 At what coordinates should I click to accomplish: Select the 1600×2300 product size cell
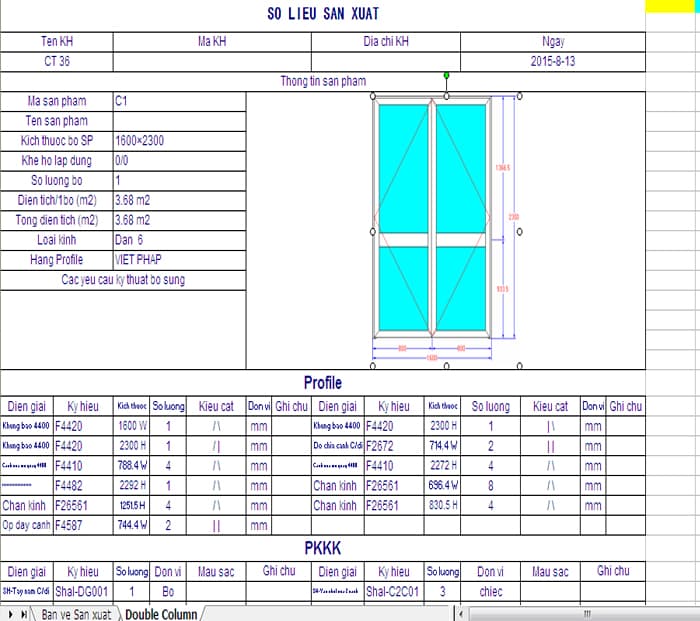(178, 141)
